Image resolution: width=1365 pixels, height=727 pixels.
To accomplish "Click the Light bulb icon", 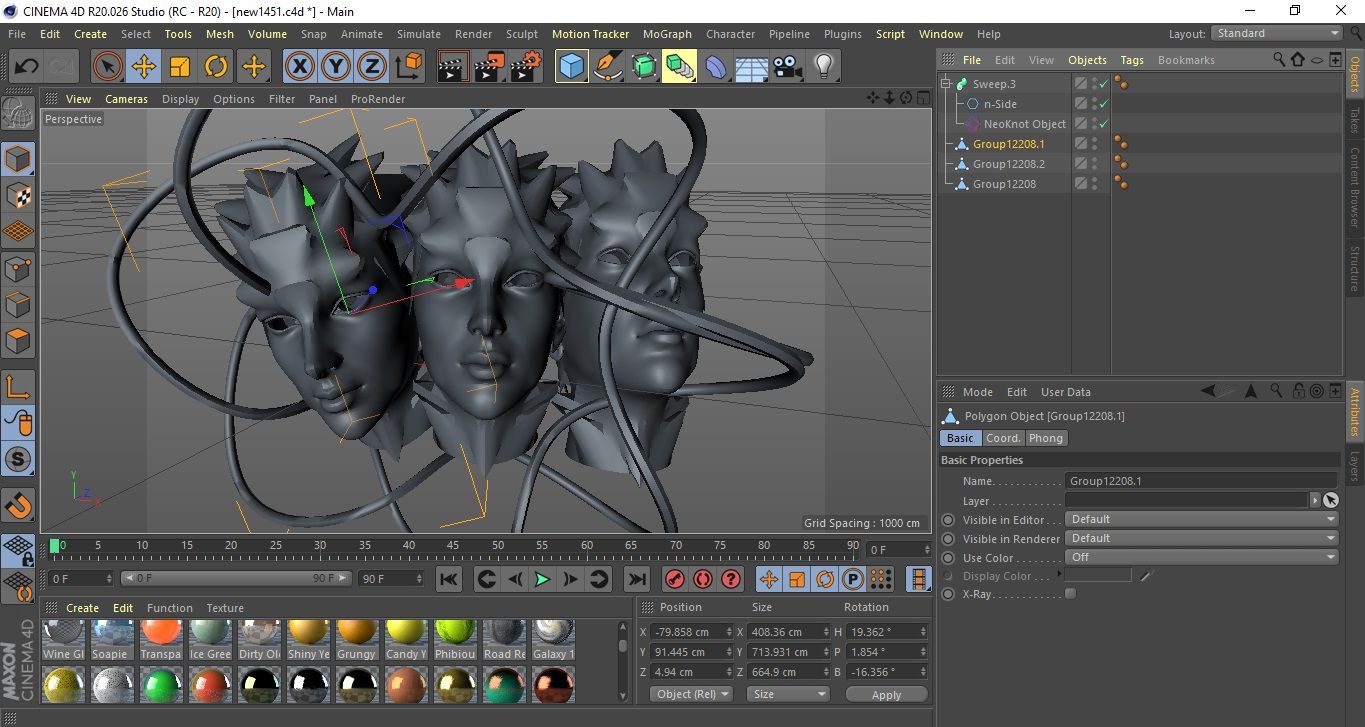I will tap(823, 67).
